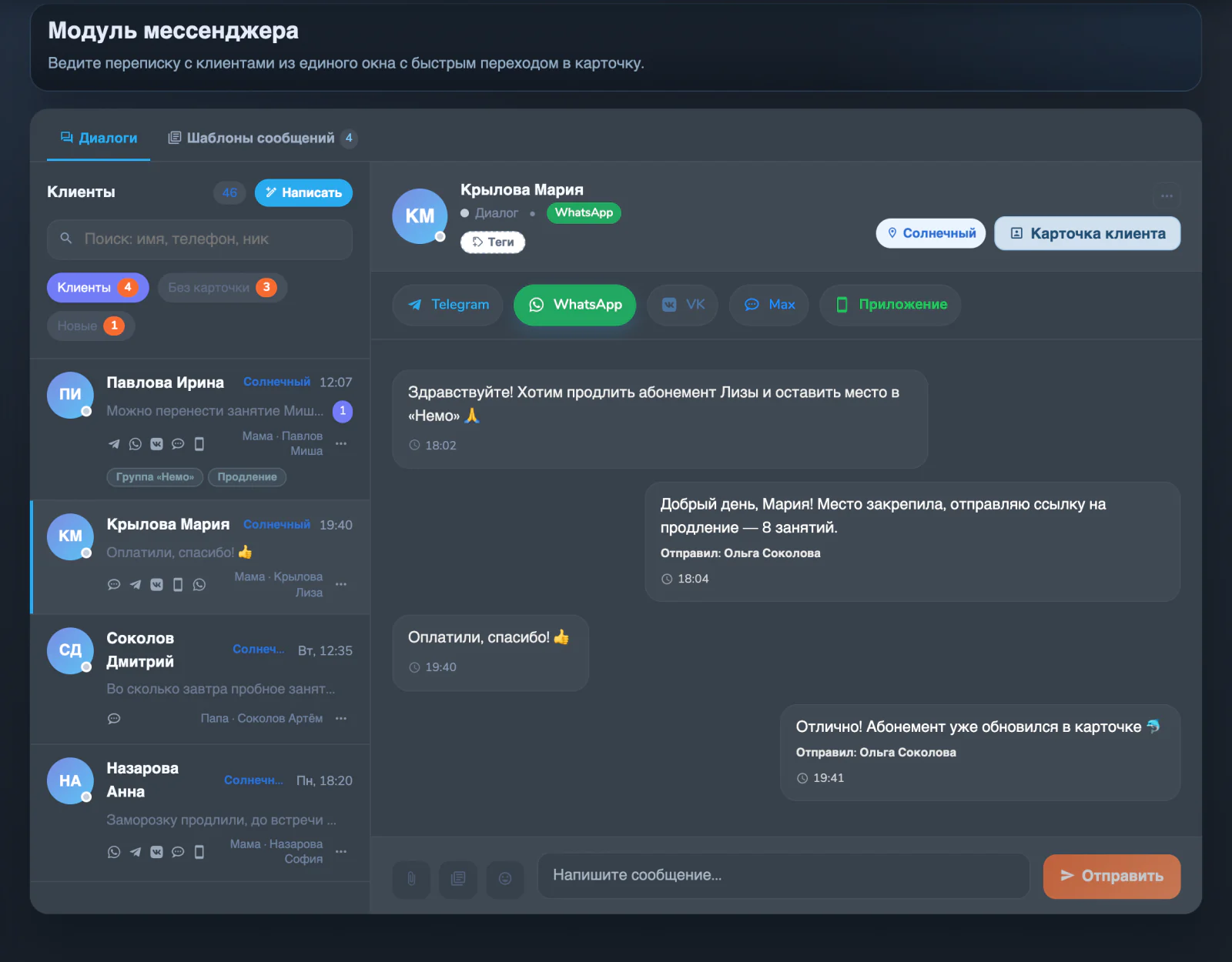Screen dimensions: 1232x962
Task: Open Карточка клиента button
Action: pyautogui.click(x=1087, y=233)
